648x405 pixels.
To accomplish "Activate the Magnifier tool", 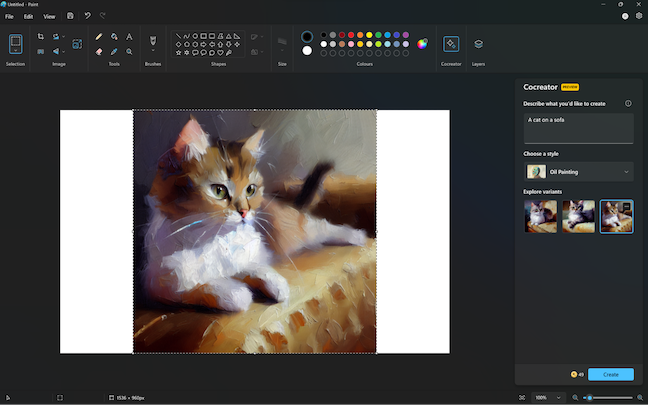I will coord(129,51).
